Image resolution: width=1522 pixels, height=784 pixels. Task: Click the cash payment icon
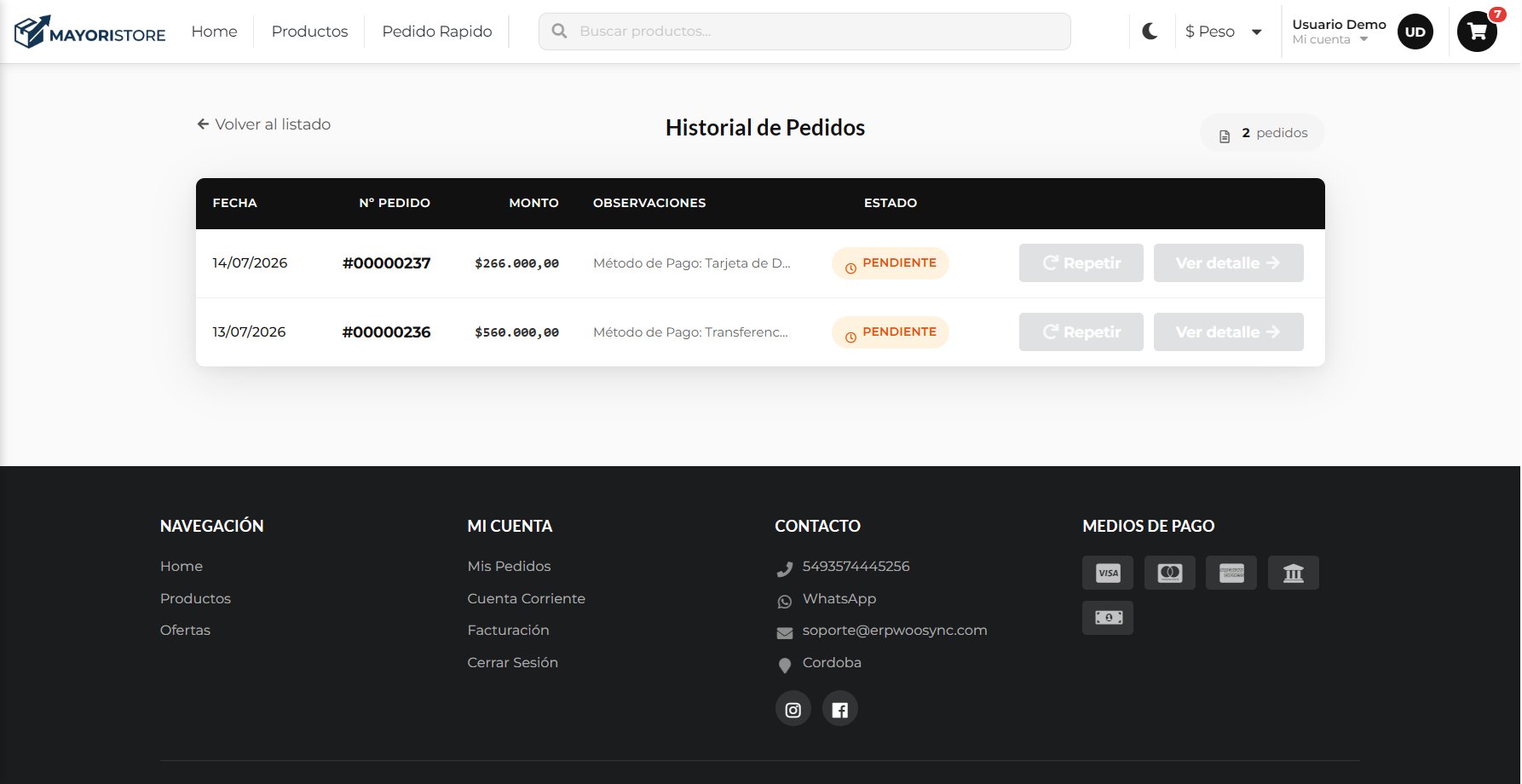pos(1108,618)
